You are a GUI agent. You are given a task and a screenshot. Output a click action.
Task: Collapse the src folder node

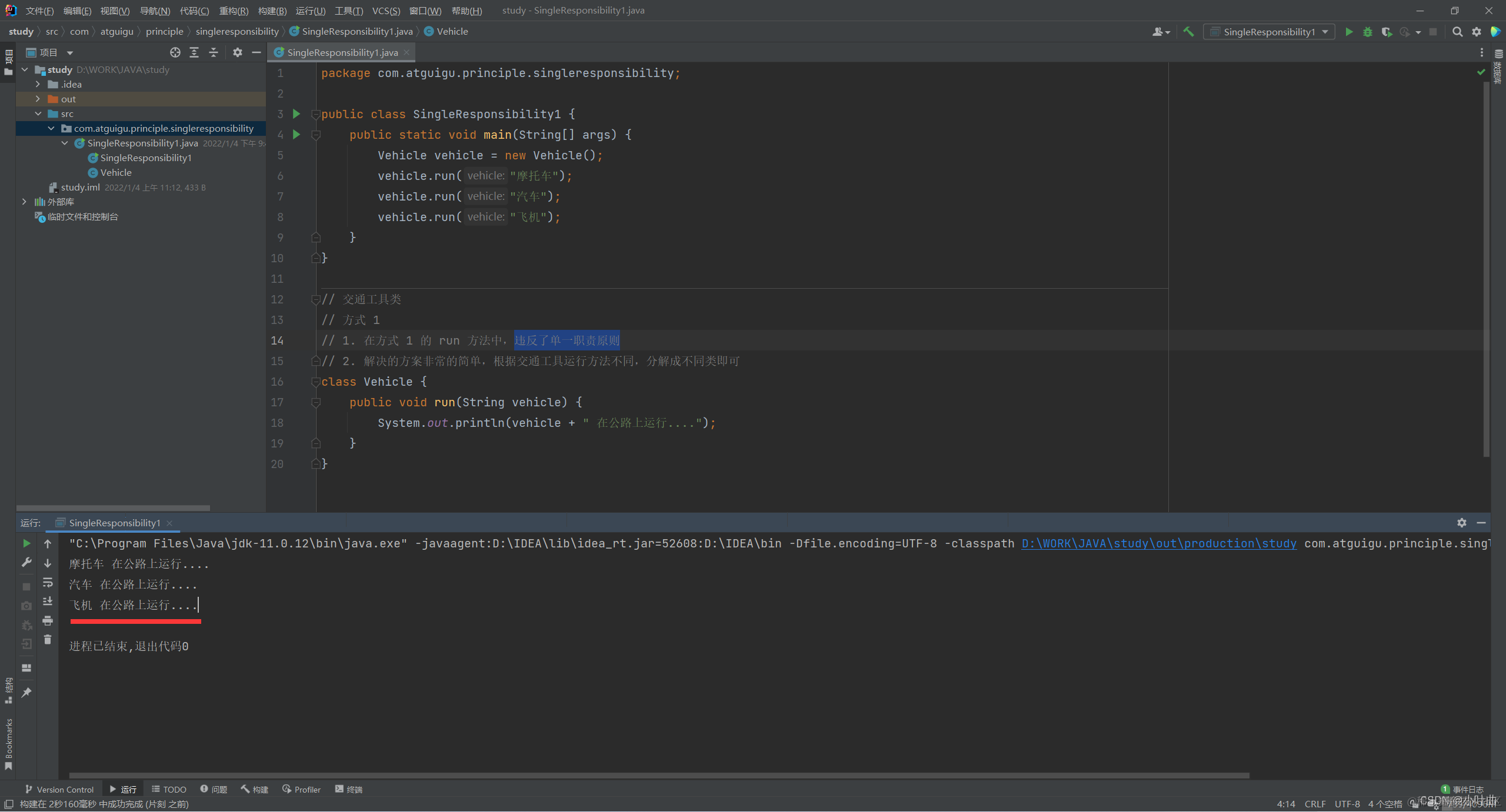(38, 113)
